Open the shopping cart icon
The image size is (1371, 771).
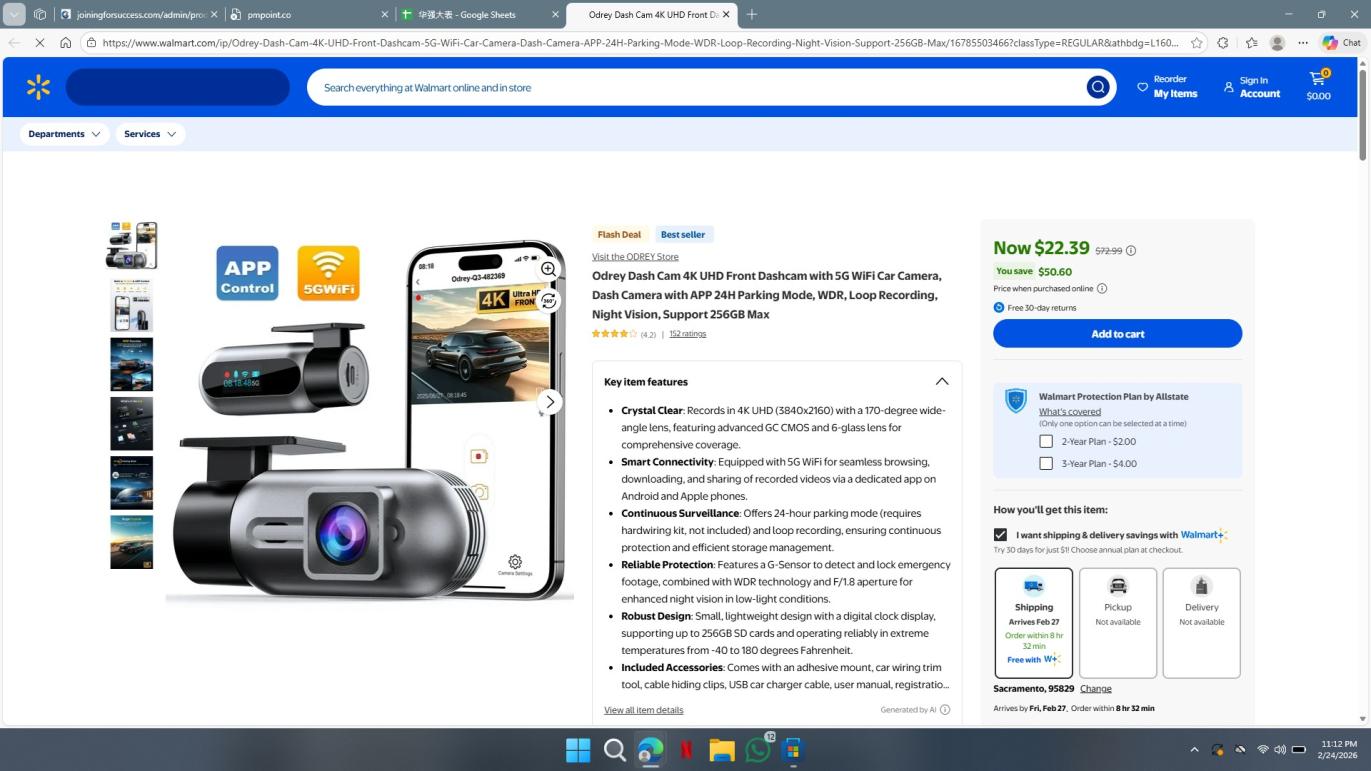1318,82
